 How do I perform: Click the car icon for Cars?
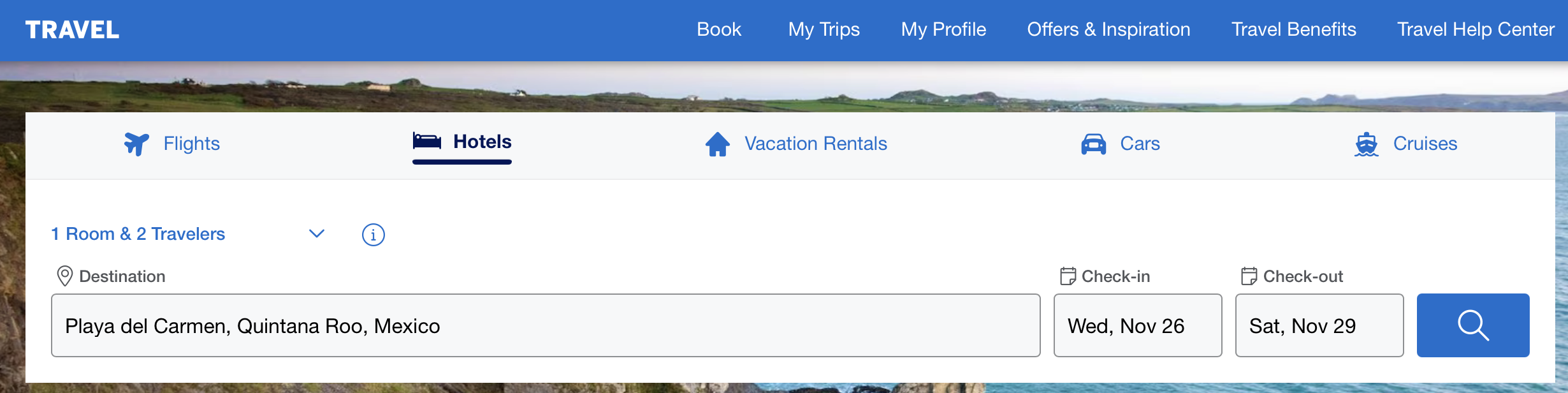(1093, 144)
